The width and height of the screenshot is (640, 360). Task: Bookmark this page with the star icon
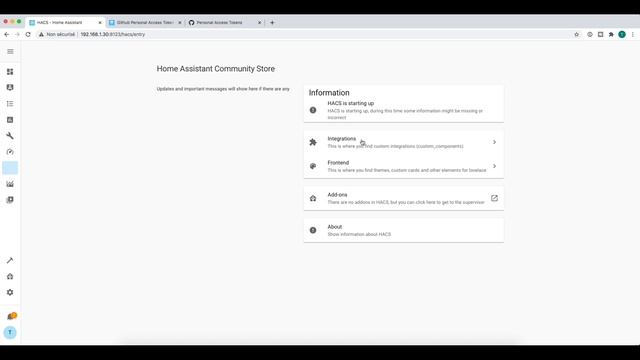tap(577, 35)
